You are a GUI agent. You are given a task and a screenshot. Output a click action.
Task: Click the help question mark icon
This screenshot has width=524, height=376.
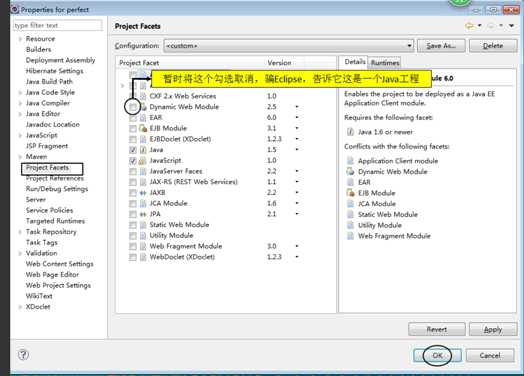pos(23,355)
